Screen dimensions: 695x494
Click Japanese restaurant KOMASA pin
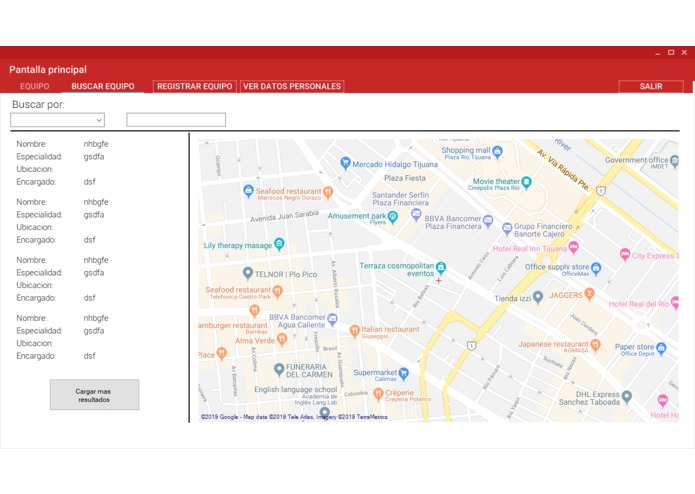coord(596,344)
